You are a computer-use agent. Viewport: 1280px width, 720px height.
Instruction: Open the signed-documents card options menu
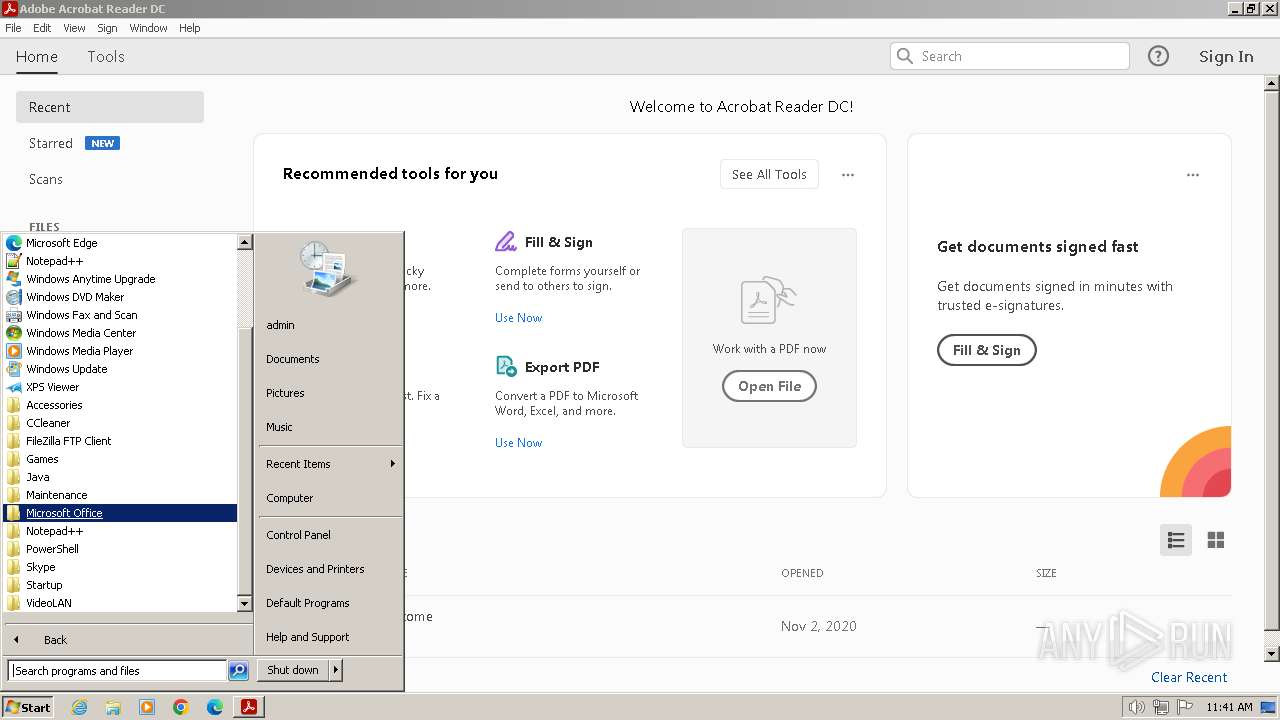point(1192,175)
